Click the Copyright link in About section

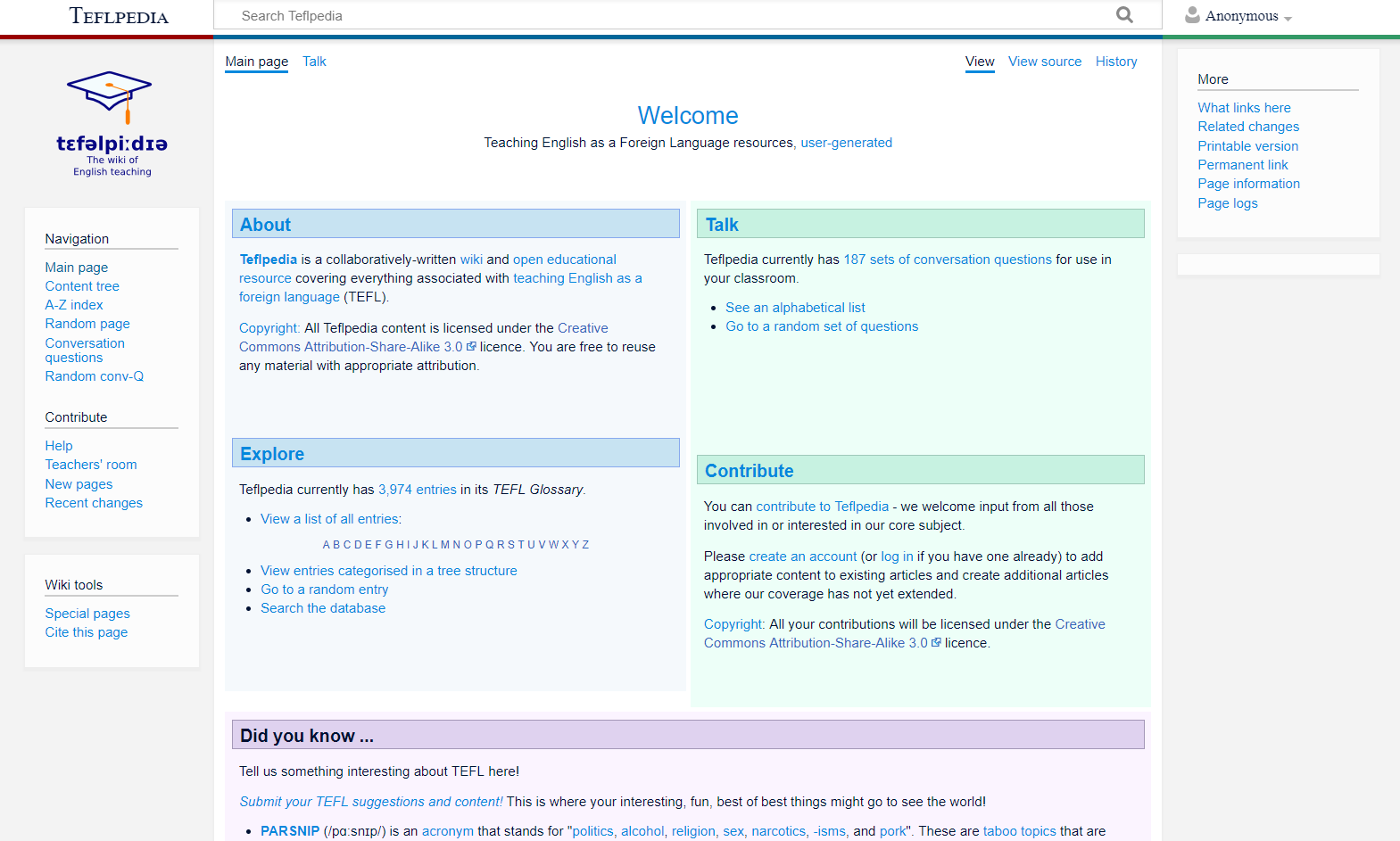[x=269, y=328]
